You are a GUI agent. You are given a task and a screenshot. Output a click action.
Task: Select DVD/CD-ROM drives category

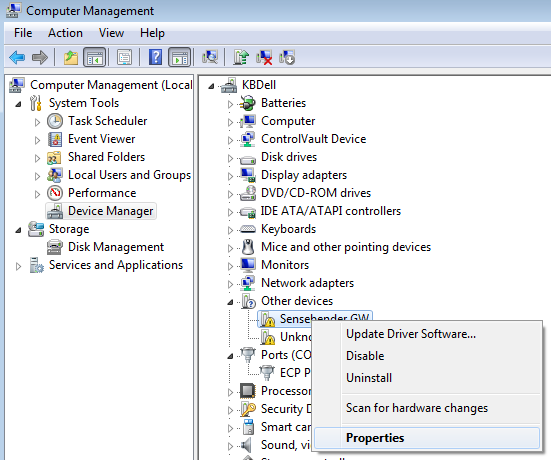[x=316, y=193]
